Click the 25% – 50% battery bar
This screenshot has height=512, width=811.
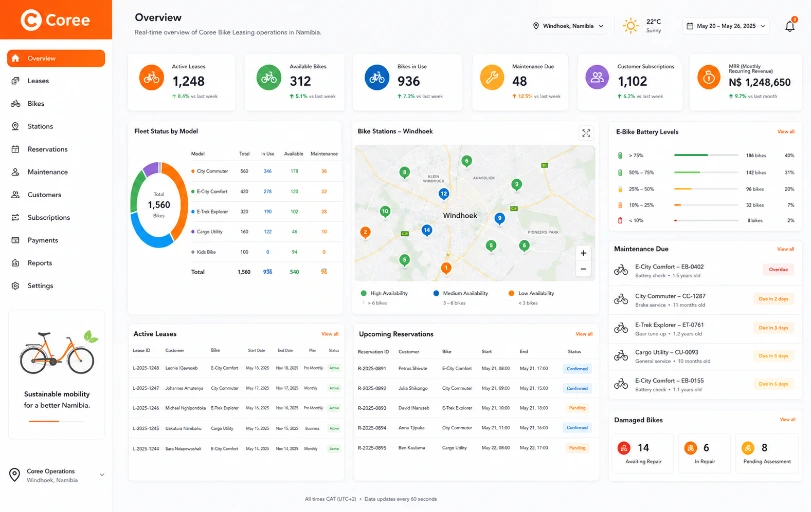click(x=706, y=189)
